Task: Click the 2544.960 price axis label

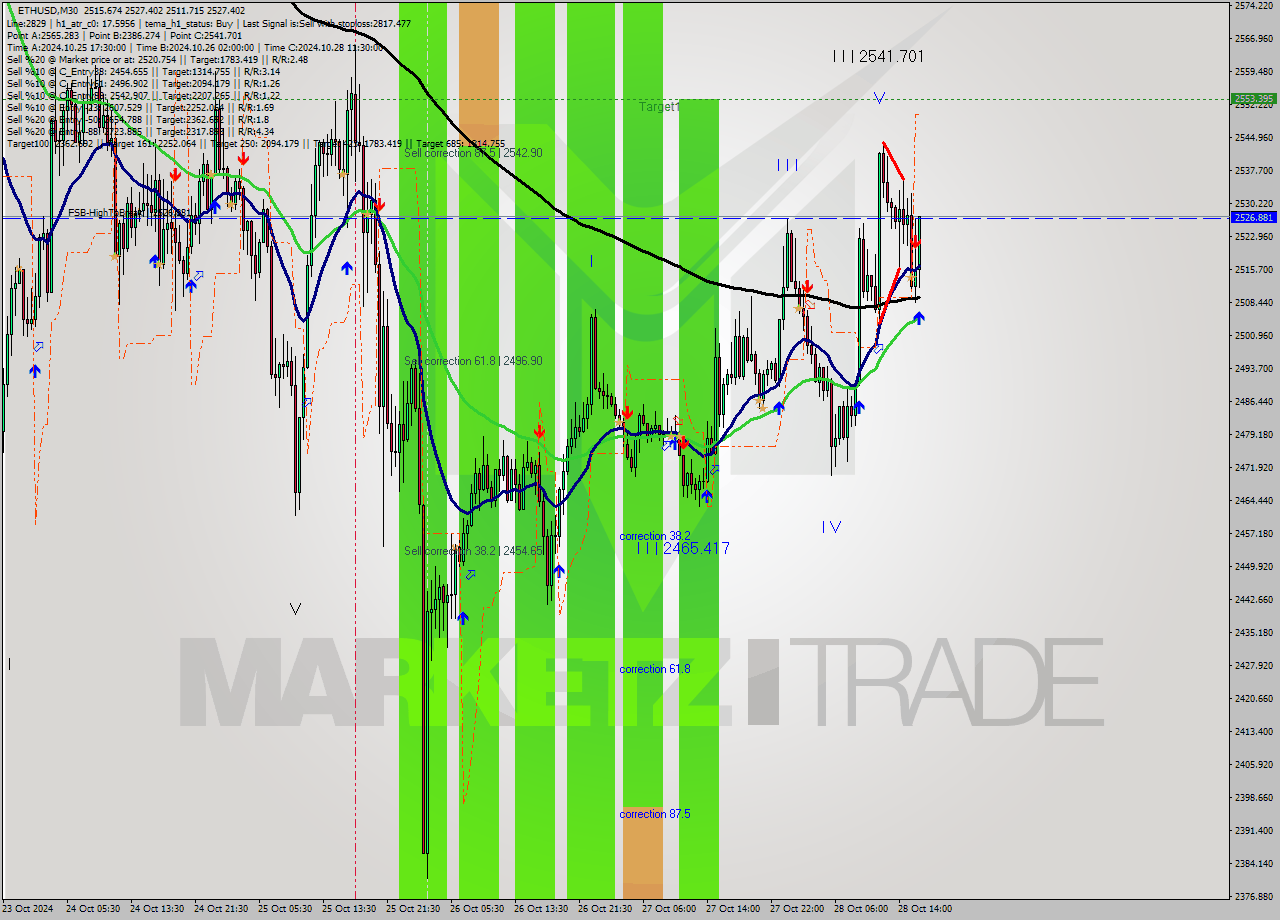Action: coord(1253,138)
